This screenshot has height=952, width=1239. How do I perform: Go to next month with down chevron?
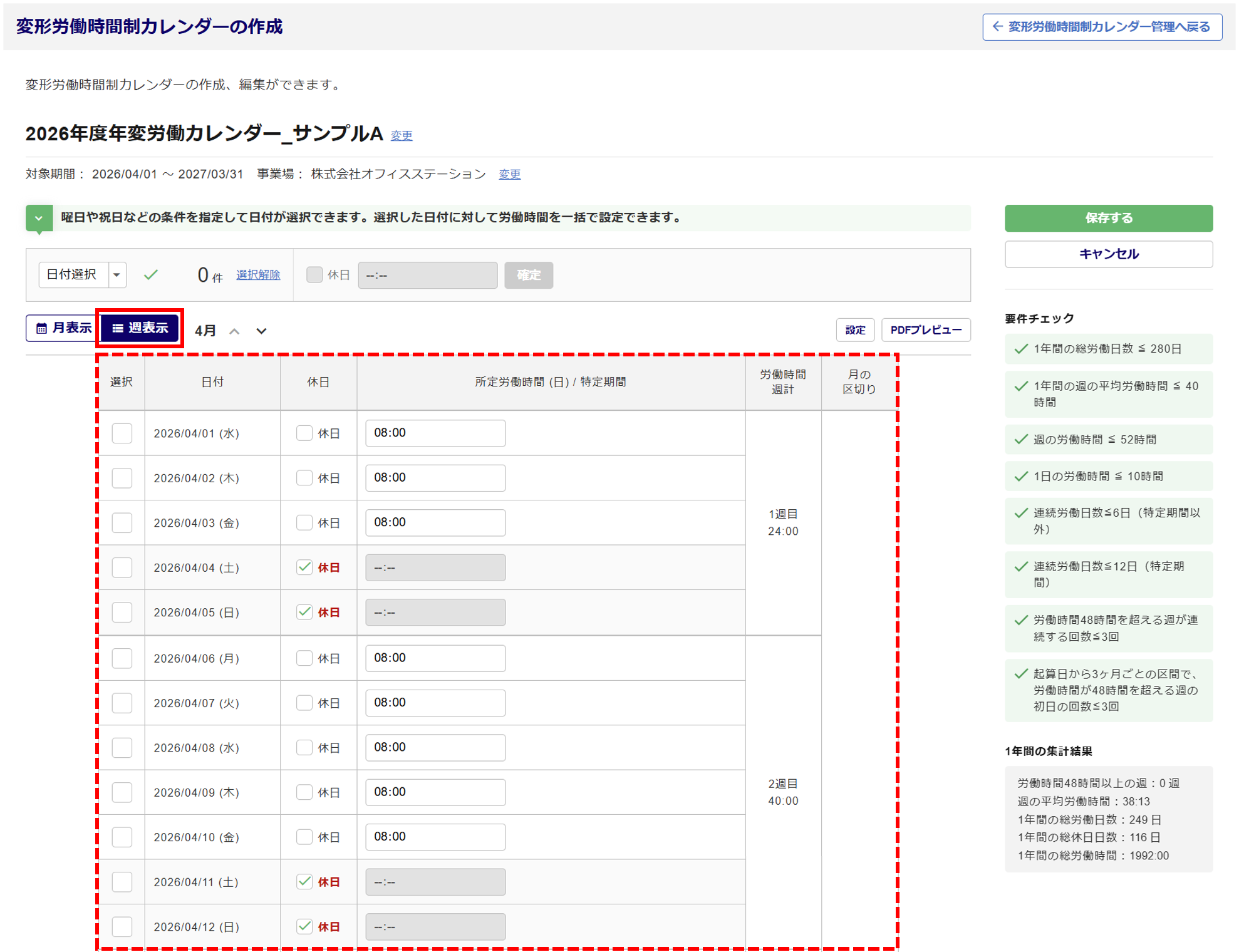click(x=261, y=331)
